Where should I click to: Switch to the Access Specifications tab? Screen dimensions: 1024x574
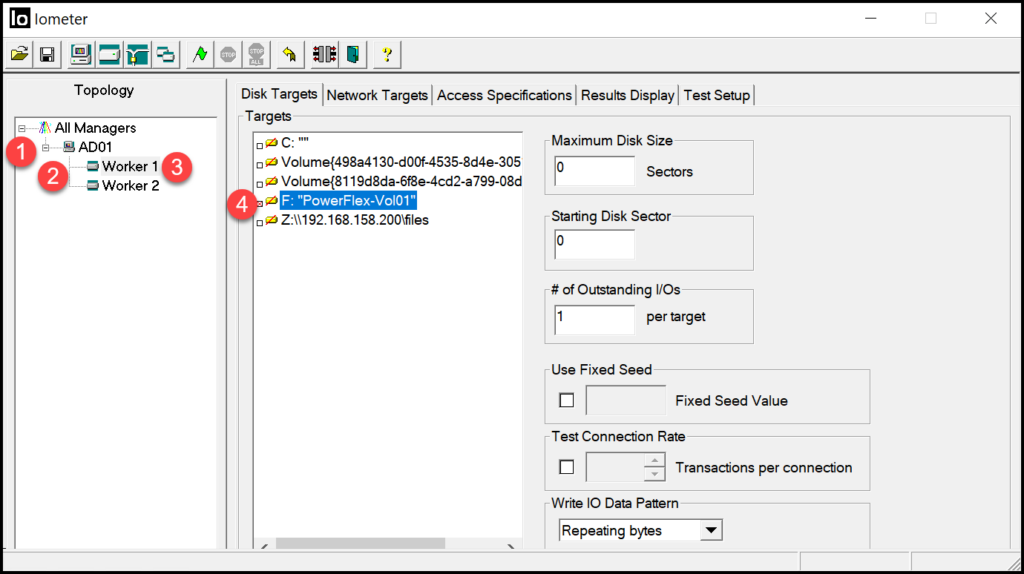504,95
